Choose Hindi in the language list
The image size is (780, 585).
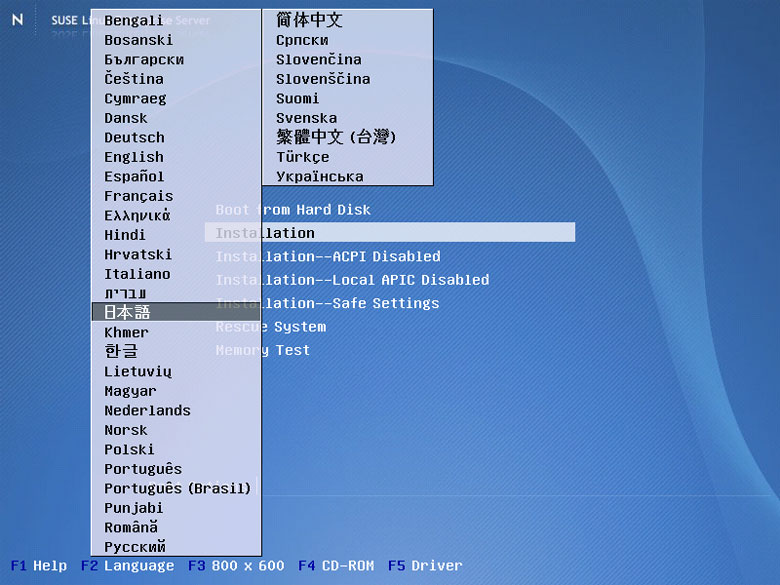coord(124,235)
